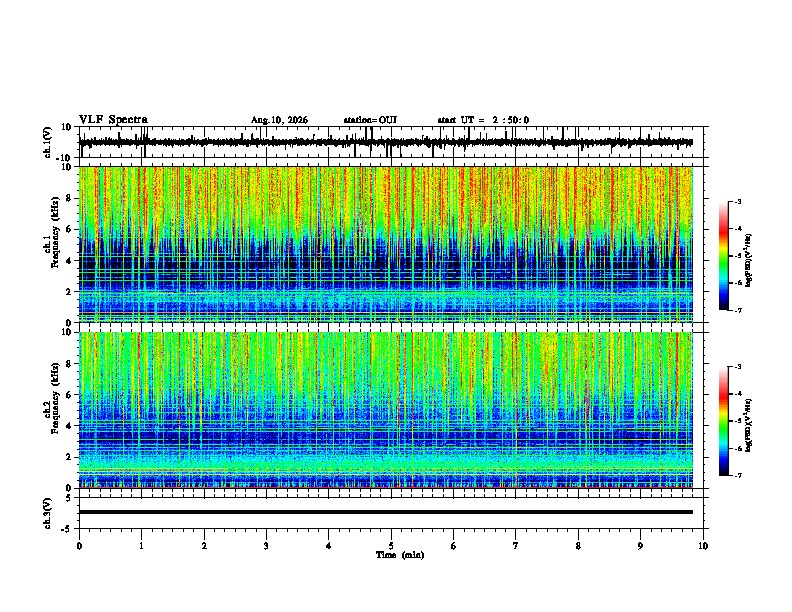Click the "-7" value on ch.1 color bar
Screen dimensions: 792x612
[738, 310]
